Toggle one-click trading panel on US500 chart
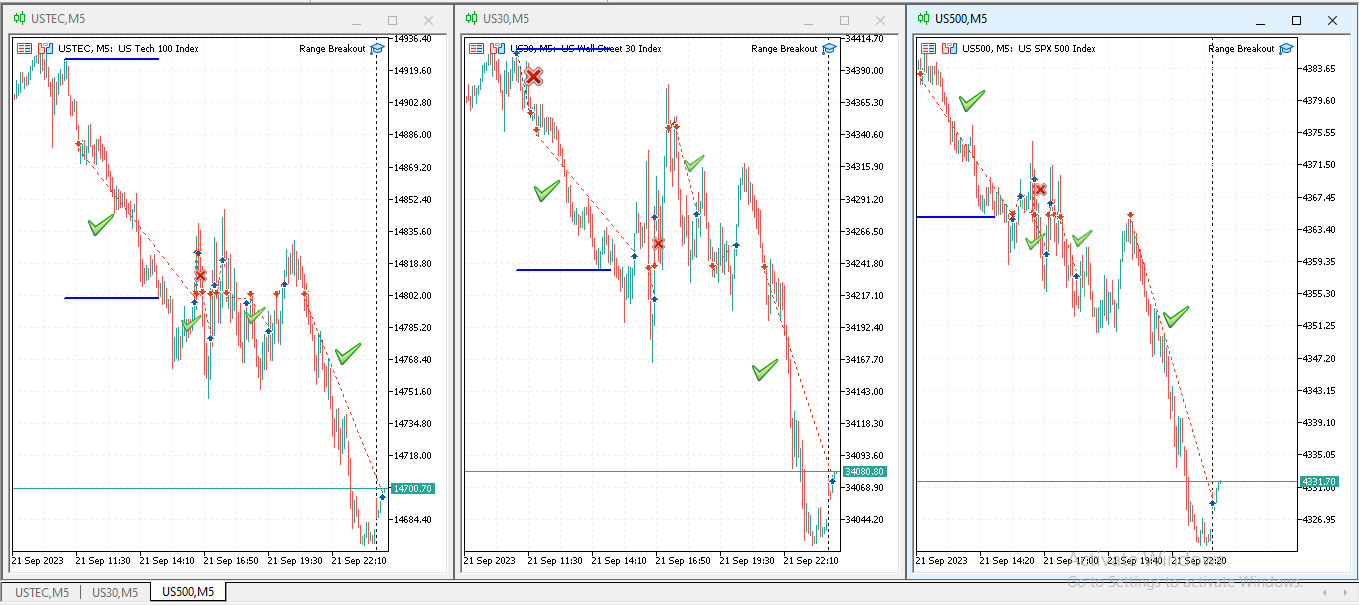 pos(928,48)
